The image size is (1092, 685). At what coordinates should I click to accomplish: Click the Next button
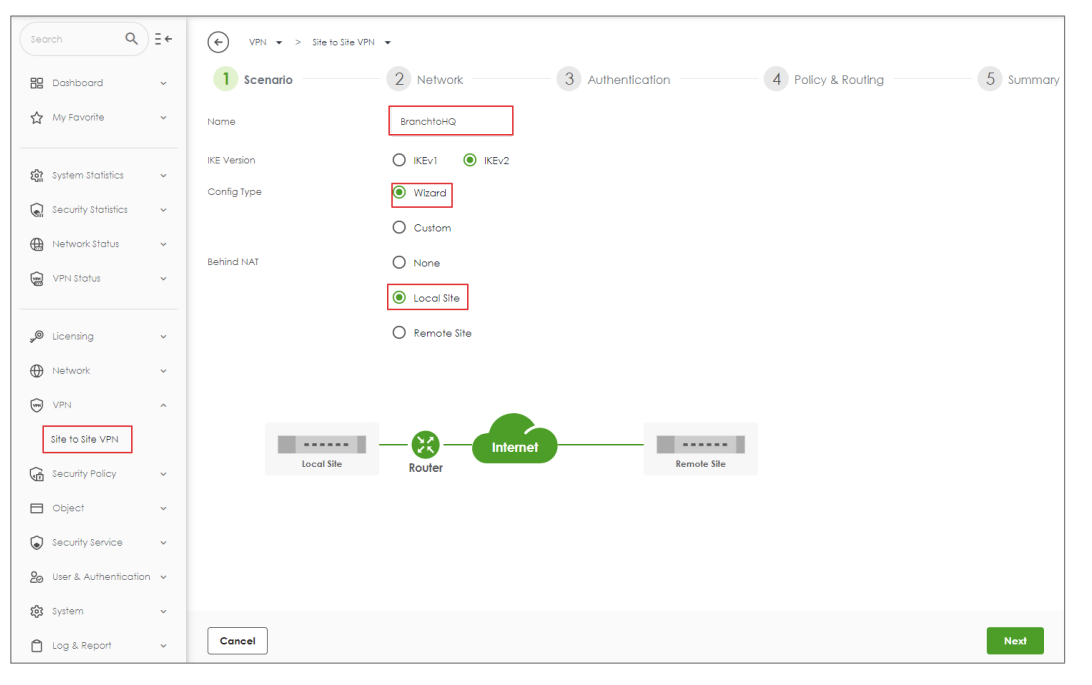[1014, 641]
